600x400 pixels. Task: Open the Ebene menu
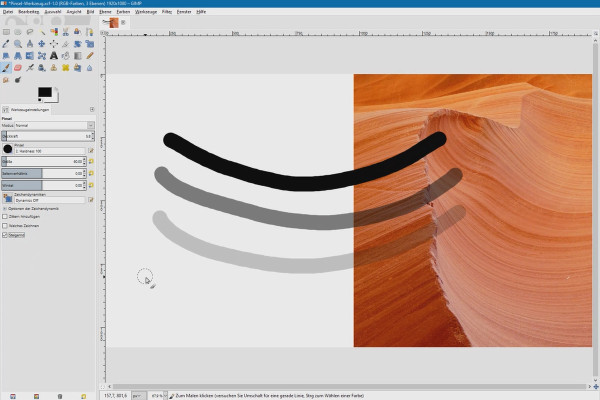(x=105, y=12)
